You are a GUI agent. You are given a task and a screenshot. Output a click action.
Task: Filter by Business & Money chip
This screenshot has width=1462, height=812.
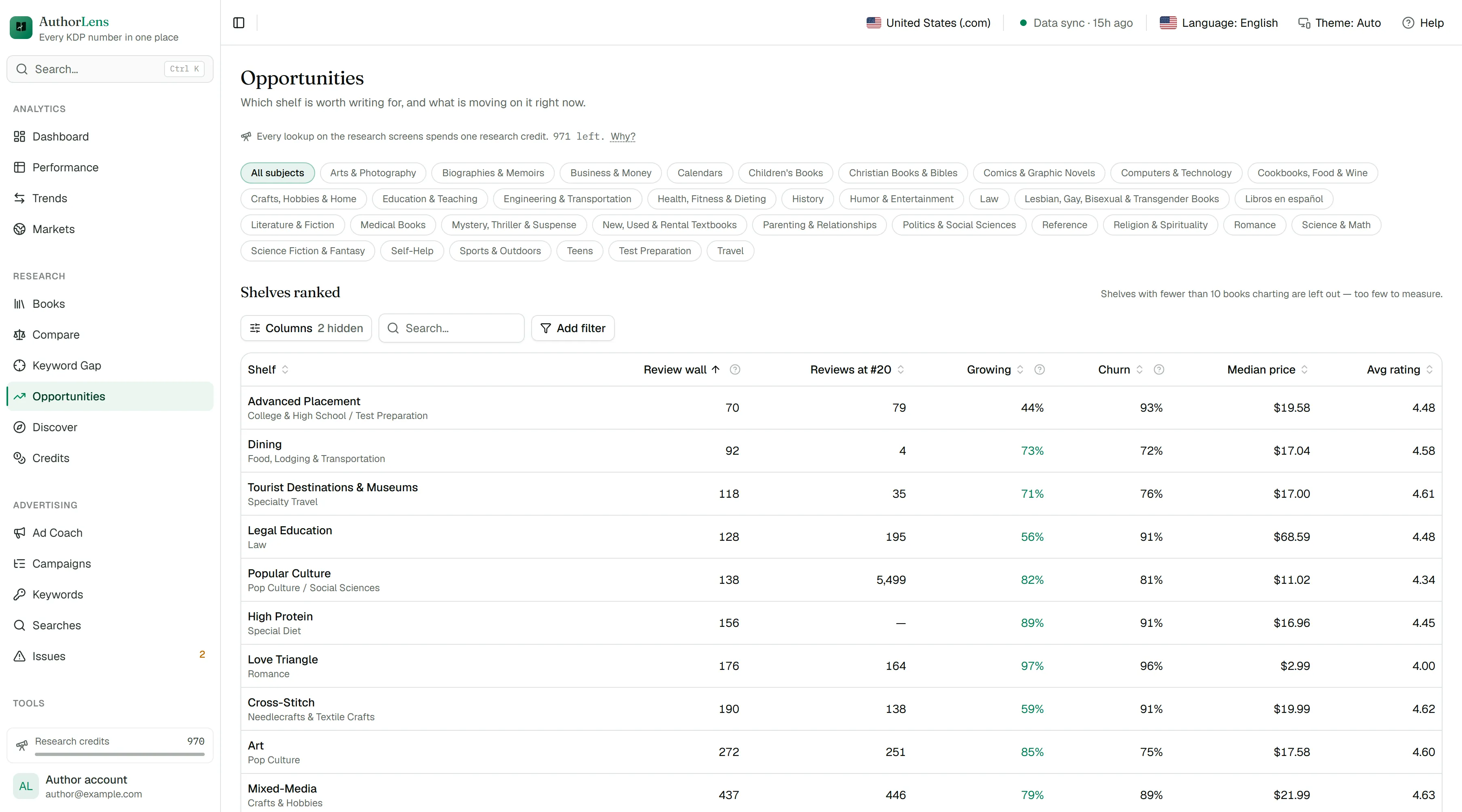tap(611, 173)
